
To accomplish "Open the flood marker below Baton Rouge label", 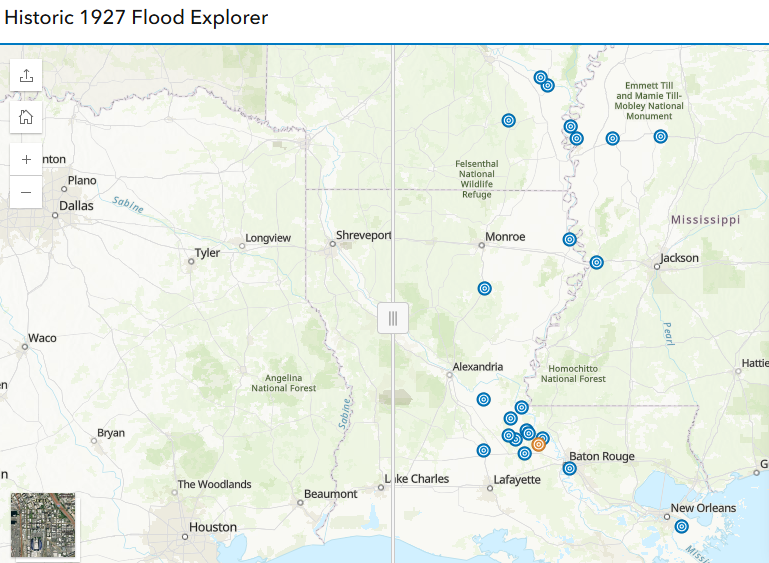I will (569, 468).
